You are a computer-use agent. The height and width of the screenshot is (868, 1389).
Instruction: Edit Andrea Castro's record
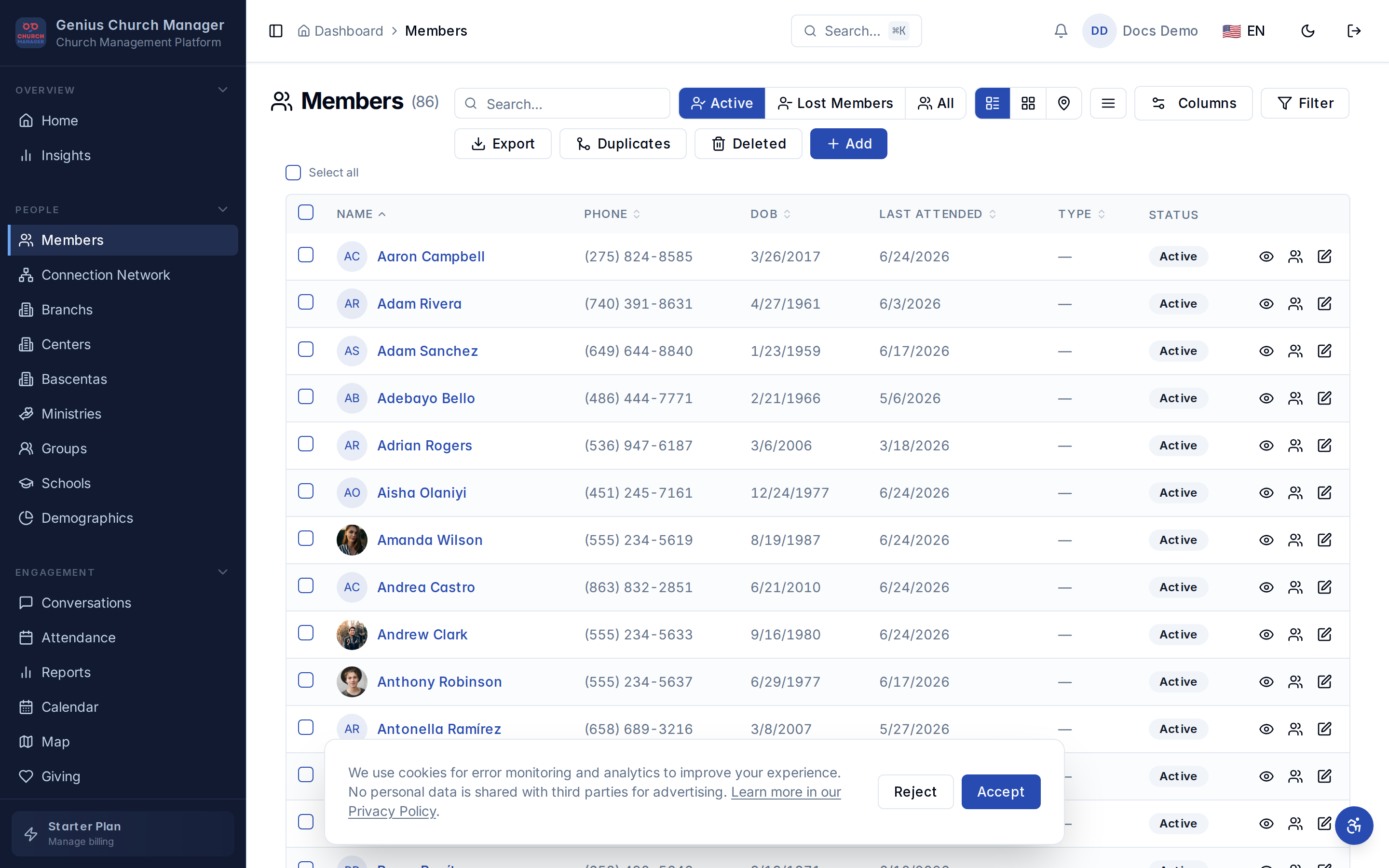click(x=1324, y=587)
